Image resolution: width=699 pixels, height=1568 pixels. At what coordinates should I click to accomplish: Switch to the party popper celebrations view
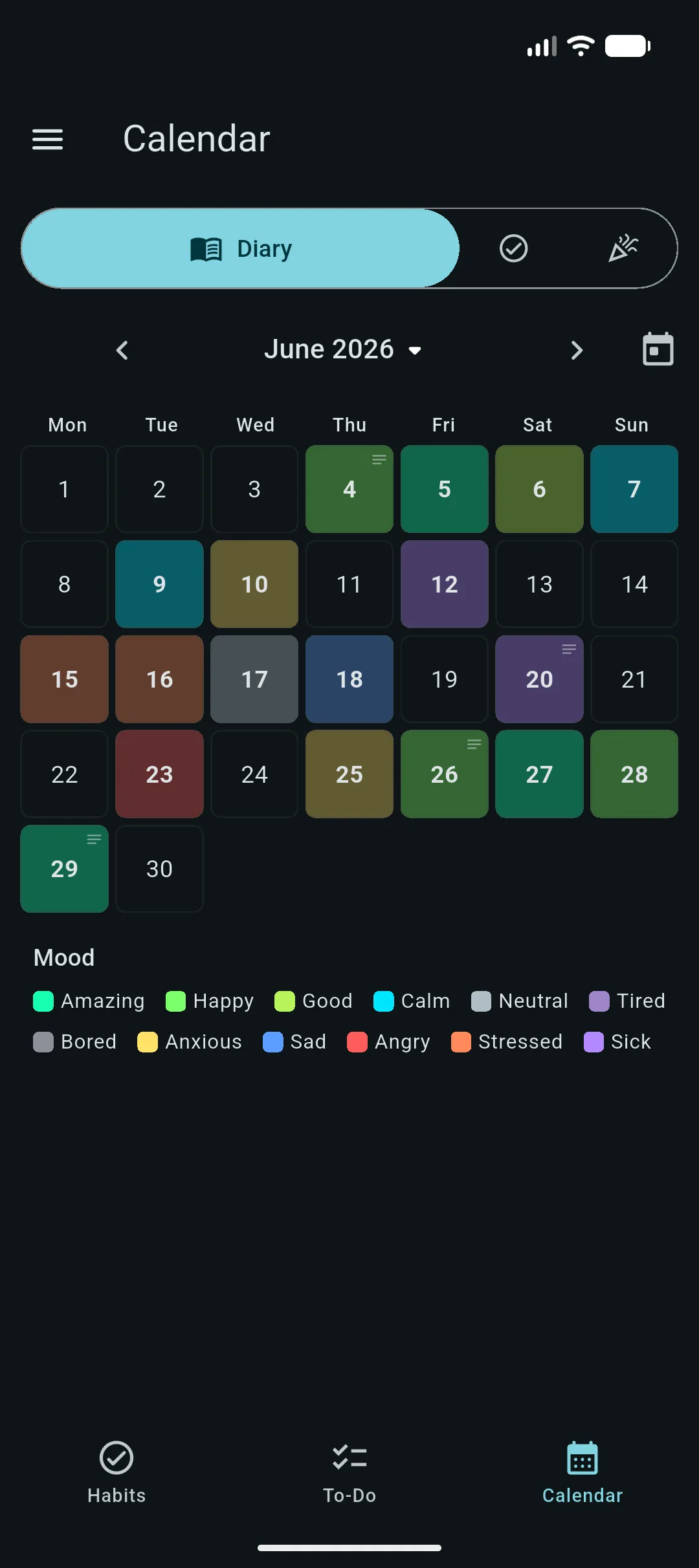click(x=623, y=248)
